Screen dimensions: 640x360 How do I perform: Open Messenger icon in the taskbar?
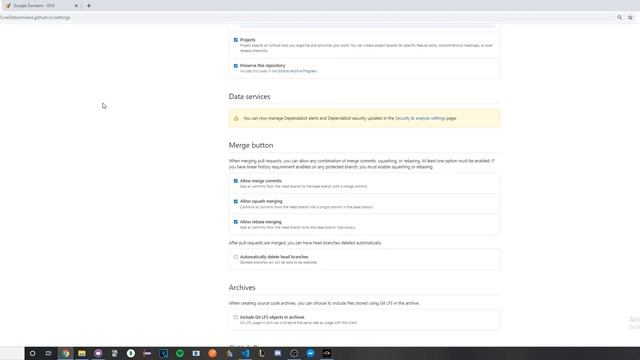[x=311, y=353]
